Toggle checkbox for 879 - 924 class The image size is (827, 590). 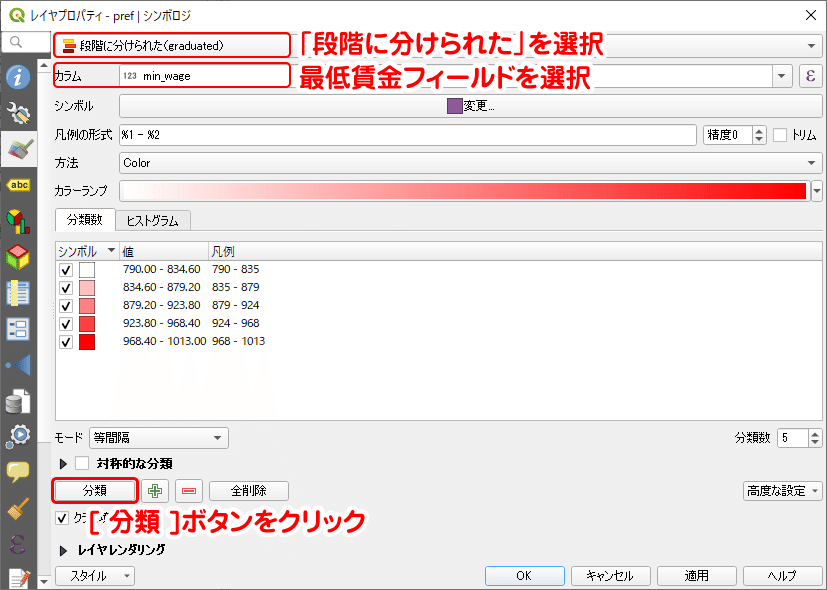(65, 306)
